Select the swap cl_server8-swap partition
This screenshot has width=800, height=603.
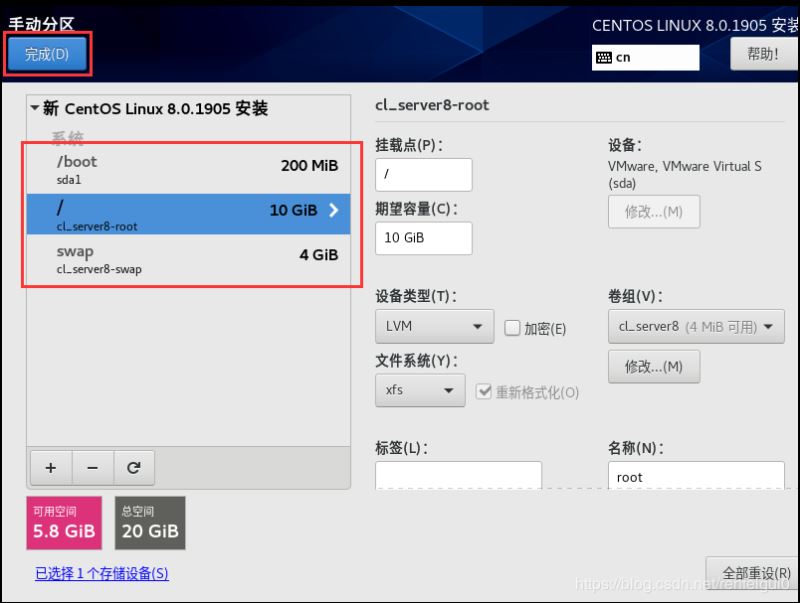(188, 259)
